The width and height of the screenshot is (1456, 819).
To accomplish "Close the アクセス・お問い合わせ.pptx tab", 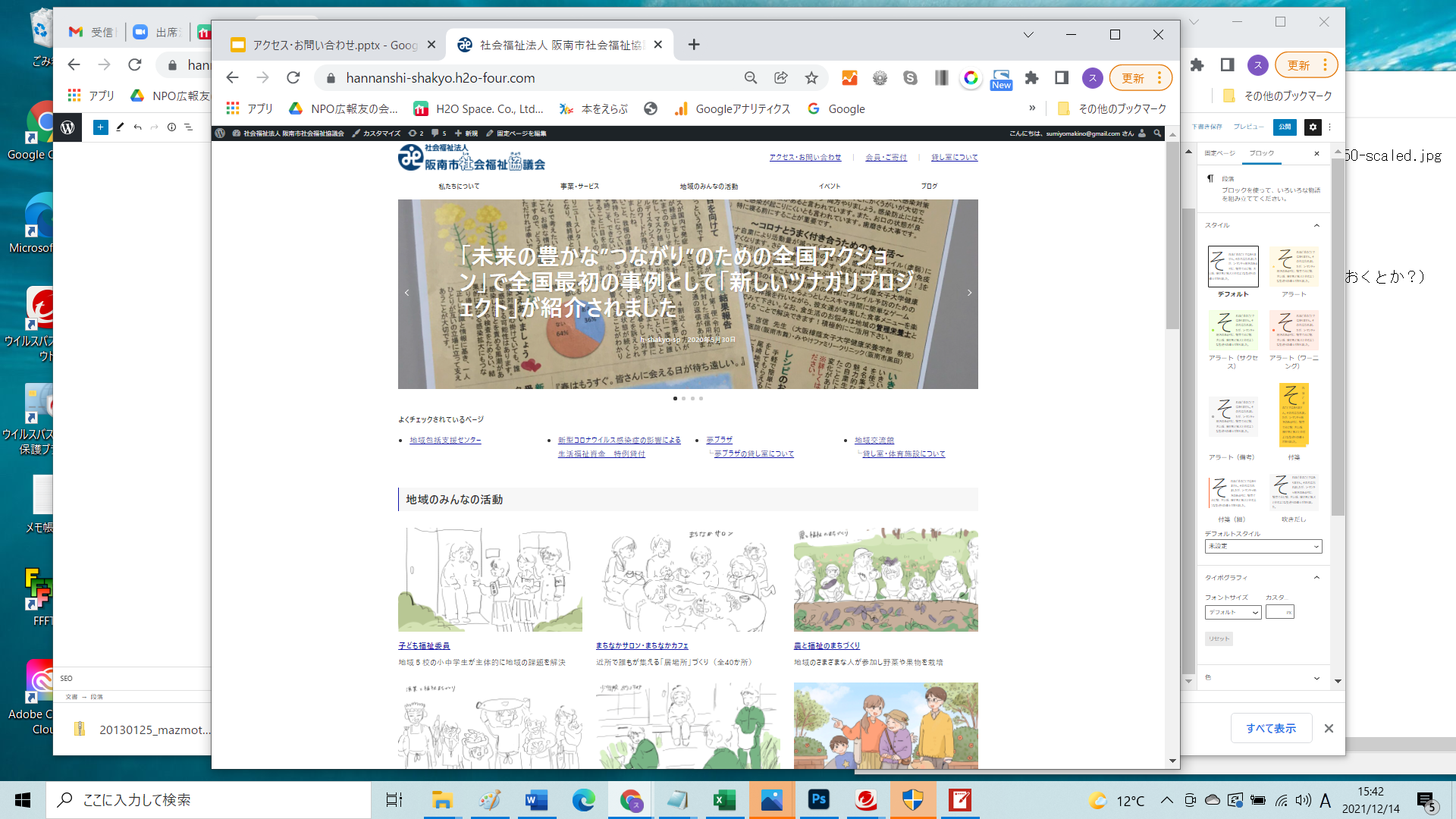I will click(431, 45).
